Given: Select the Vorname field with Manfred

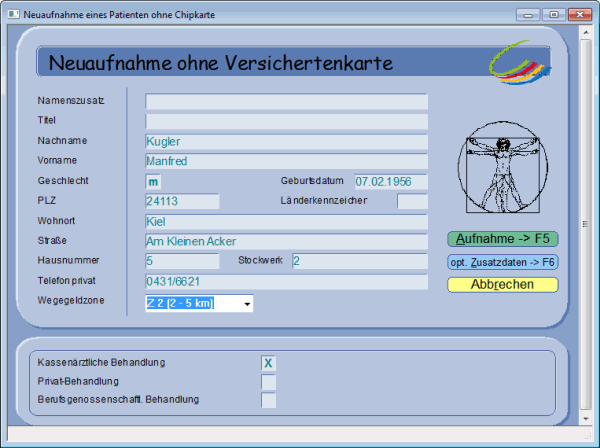Looking at the screenshot, I should coord(286,161).
